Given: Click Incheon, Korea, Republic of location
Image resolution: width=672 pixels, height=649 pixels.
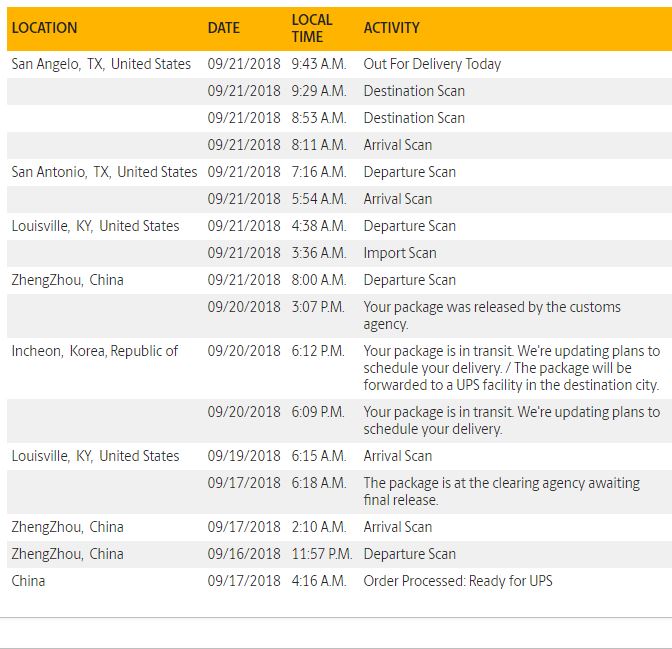Looking at the screenshot, I should click(94, 351).
